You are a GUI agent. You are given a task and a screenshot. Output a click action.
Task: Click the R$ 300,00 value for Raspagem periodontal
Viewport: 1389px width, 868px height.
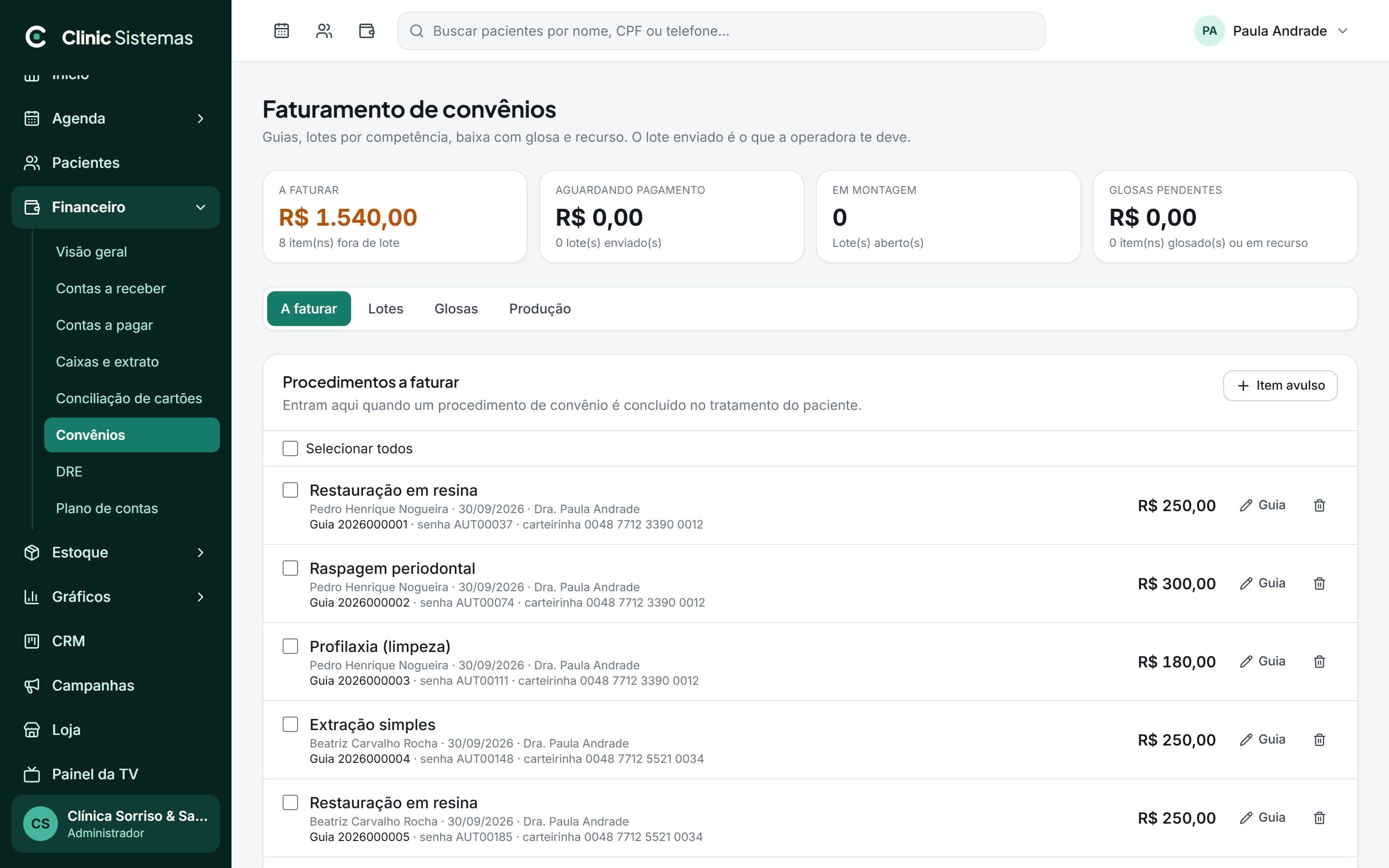1177,584
